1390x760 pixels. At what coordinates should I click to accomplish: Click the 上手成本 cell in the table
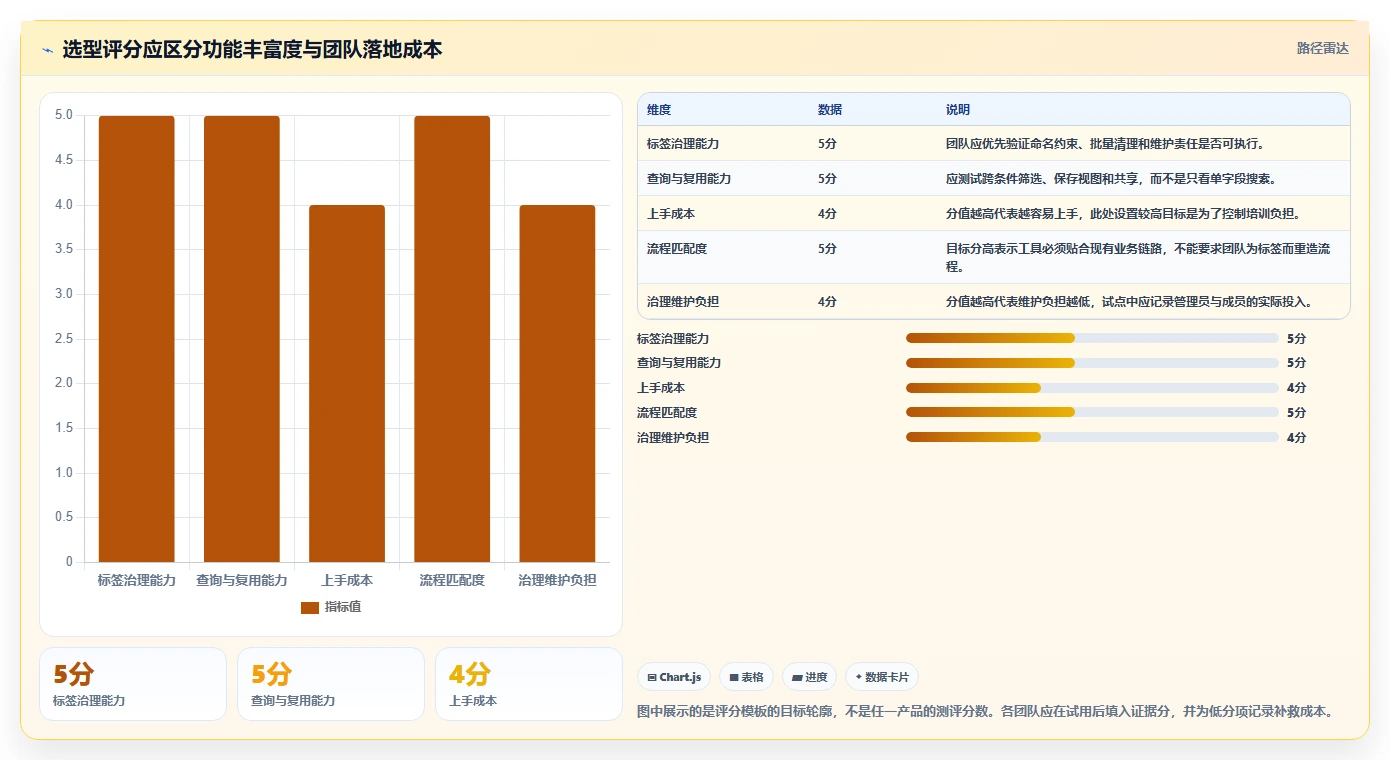coord(671,213)
